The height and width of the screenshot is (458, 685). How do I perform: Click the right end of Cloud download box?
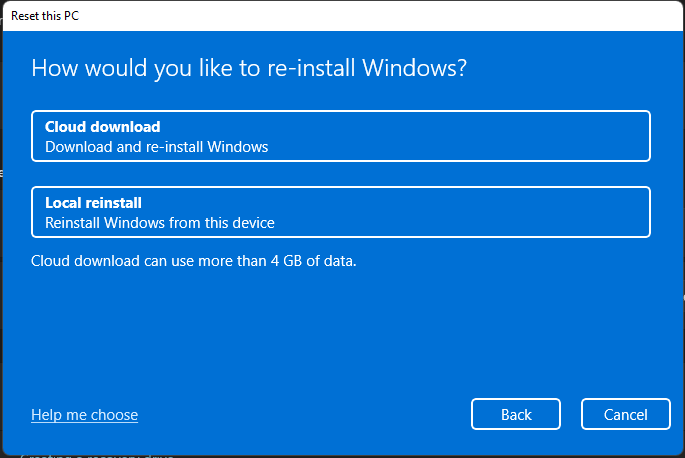[620, 136]
